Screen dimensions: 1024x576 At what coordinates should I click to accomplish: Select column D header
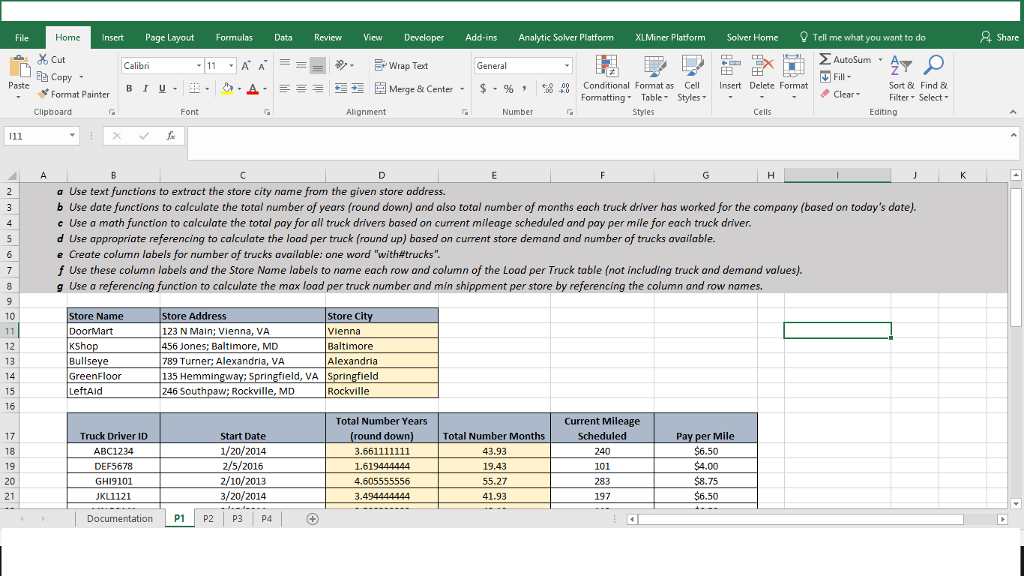pyautogui.click(x=381, y=175)
